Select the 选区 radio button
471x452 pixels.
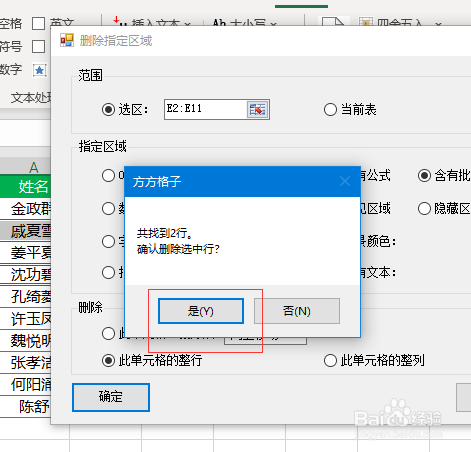pyautogui.click(x=108, y=109)
